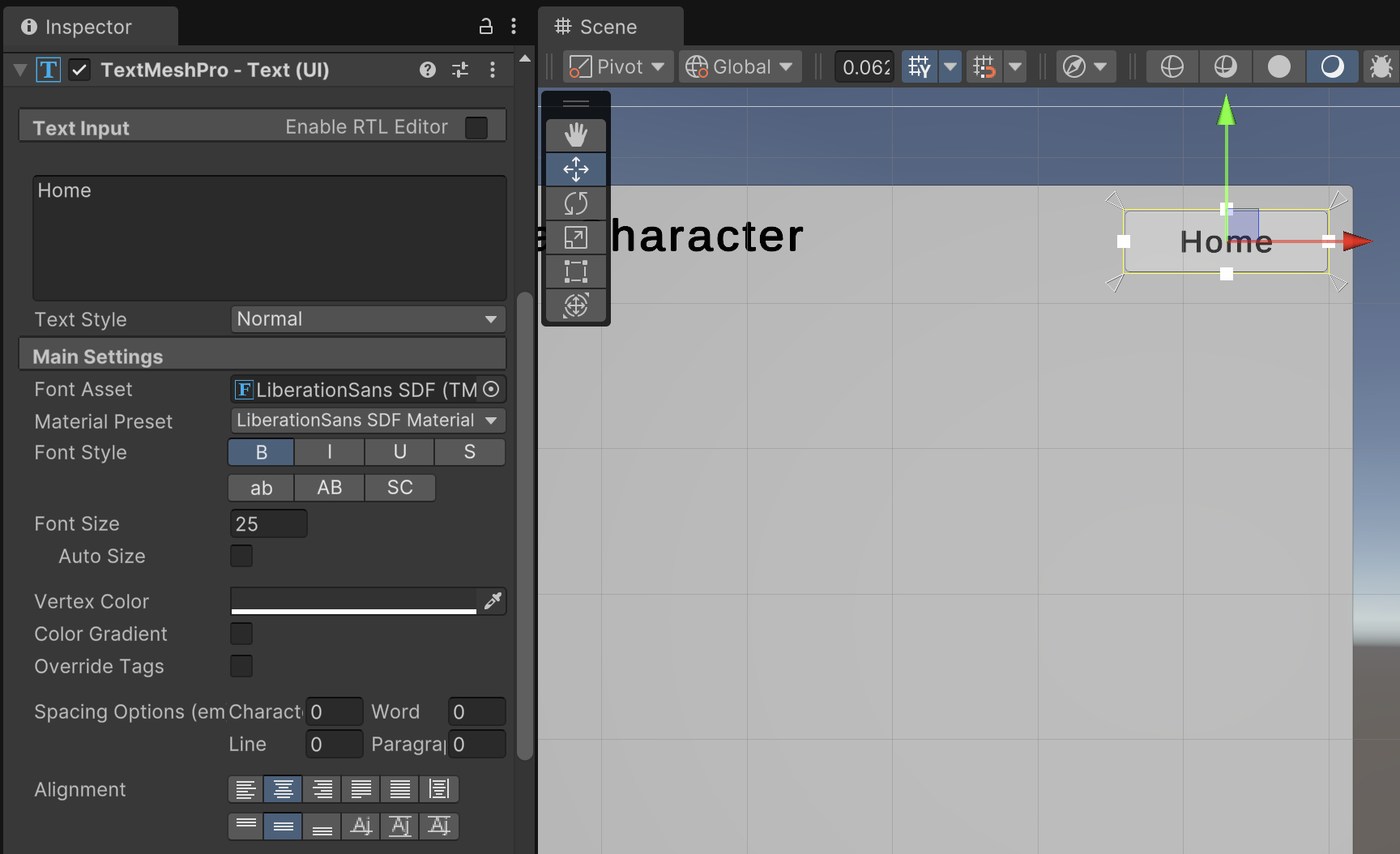This screenshot has width=1400, height=854.
Task: Select the Inspector tab
Action: click(87, 27)
